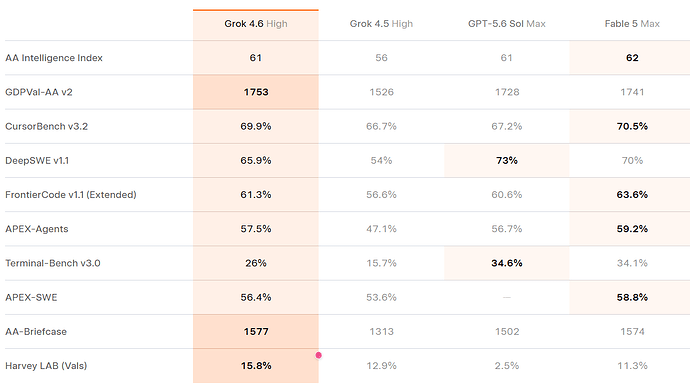Click the 62 Intelligence Index cell for Fable
The image size is (690, 387).
[632, 58]
